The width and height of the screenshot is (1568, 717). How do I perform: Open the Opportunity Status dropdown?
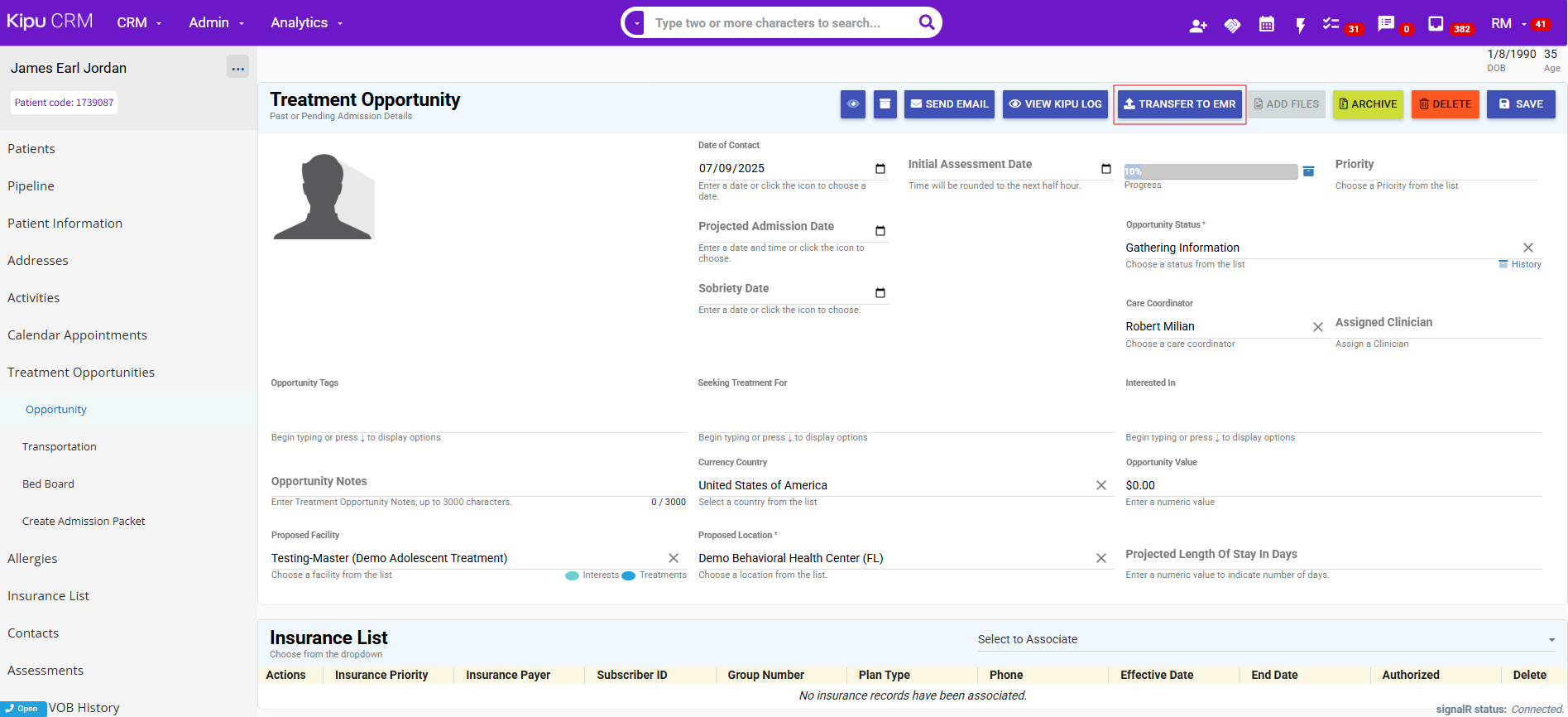click(1320, 248)
